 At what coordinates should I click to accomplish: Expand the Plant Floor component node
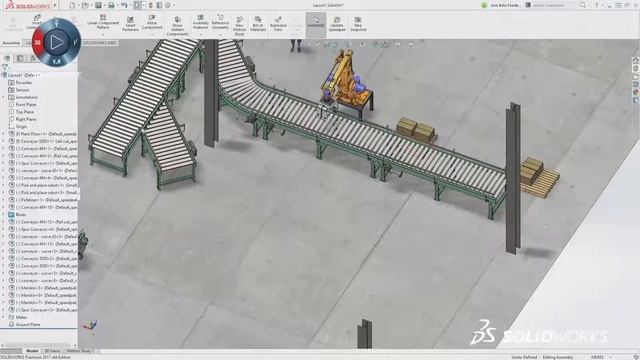(x=4, y=134)
